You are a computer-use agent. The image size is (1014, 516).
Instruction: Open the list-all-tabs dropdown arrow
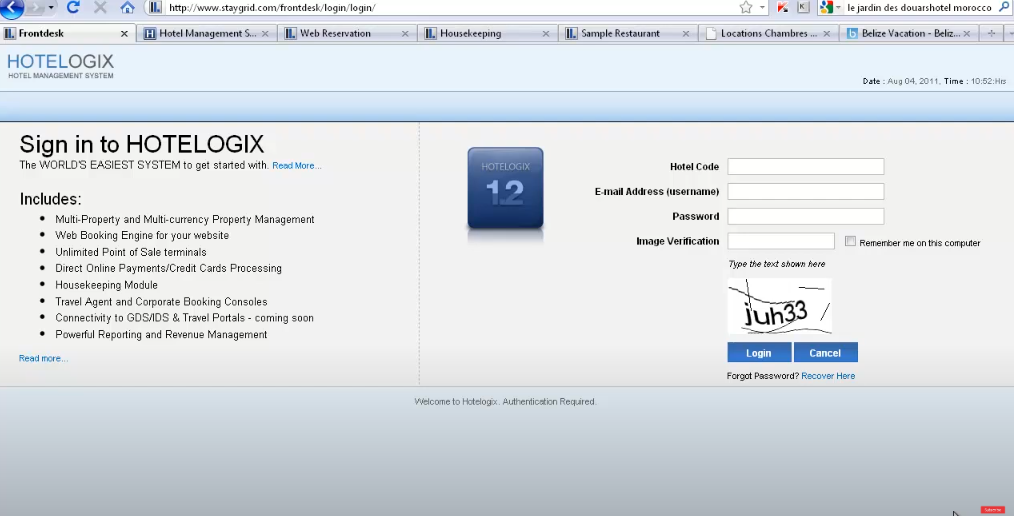point(1008,33)
